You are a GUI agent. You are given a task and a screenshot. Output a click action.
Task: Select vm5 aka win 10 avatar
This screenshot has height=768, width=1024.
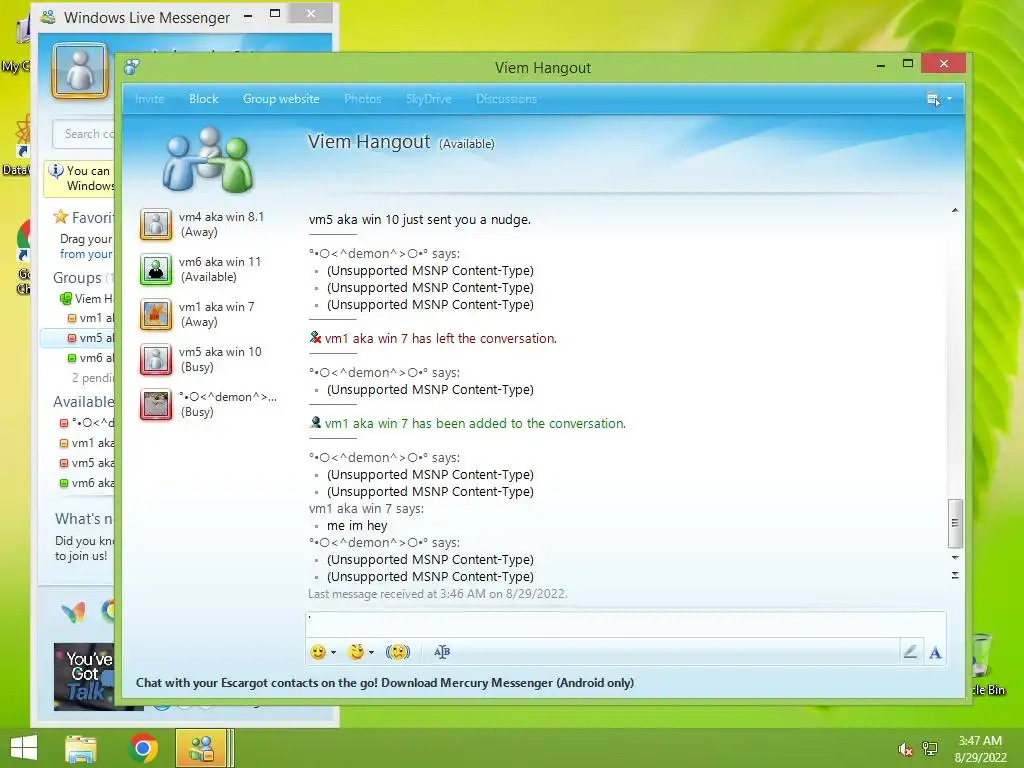coord(156,359)
